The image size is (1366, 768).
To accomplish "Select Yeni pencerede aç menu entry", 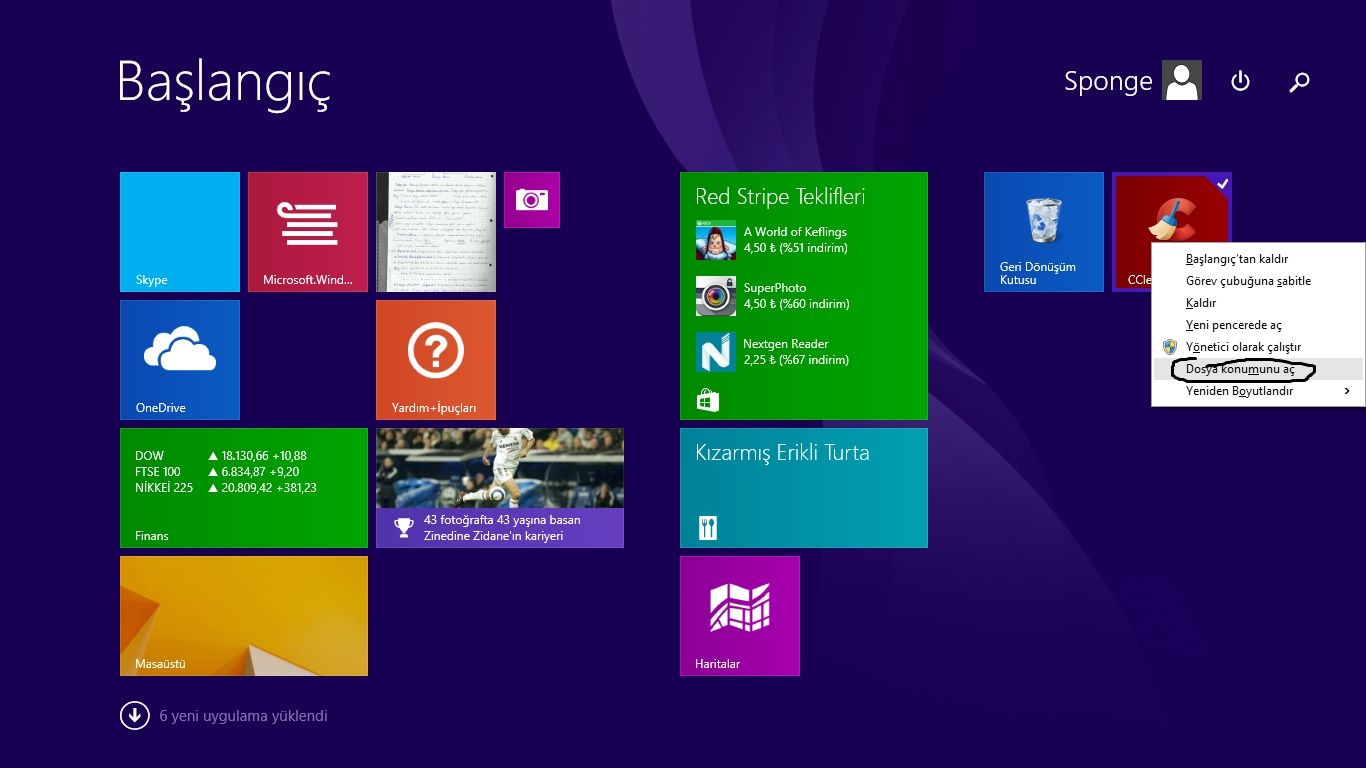I will (1257, 325).
